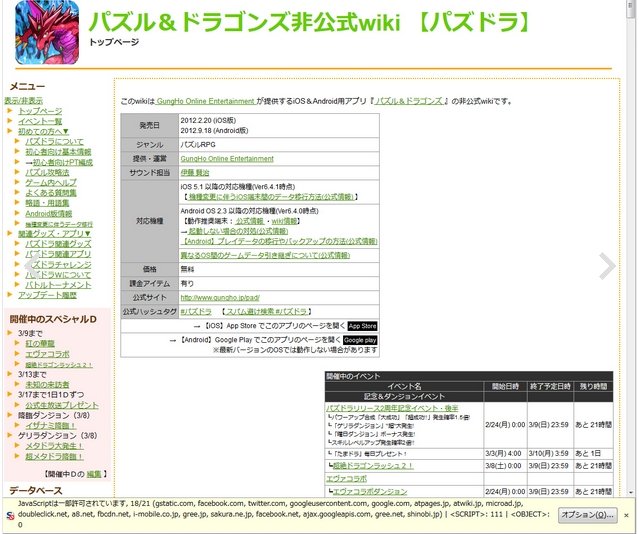Open 略語・用語集 link
Viewport: 639px width, 534px height.
click(47, 203)
